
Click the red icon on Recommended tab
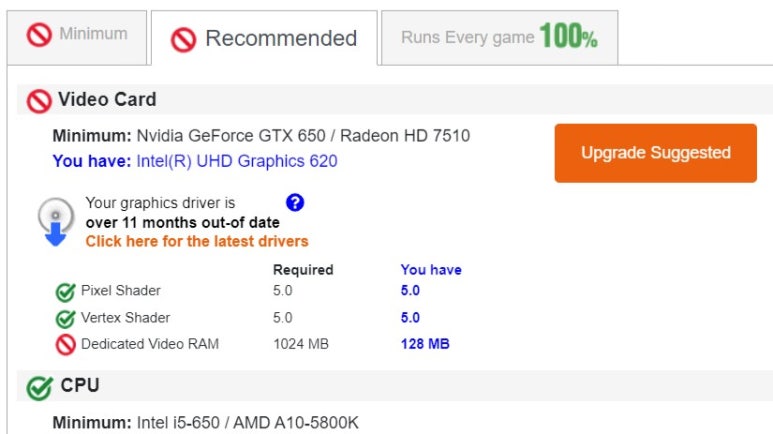pyautogui.click(x=183, y=39)
